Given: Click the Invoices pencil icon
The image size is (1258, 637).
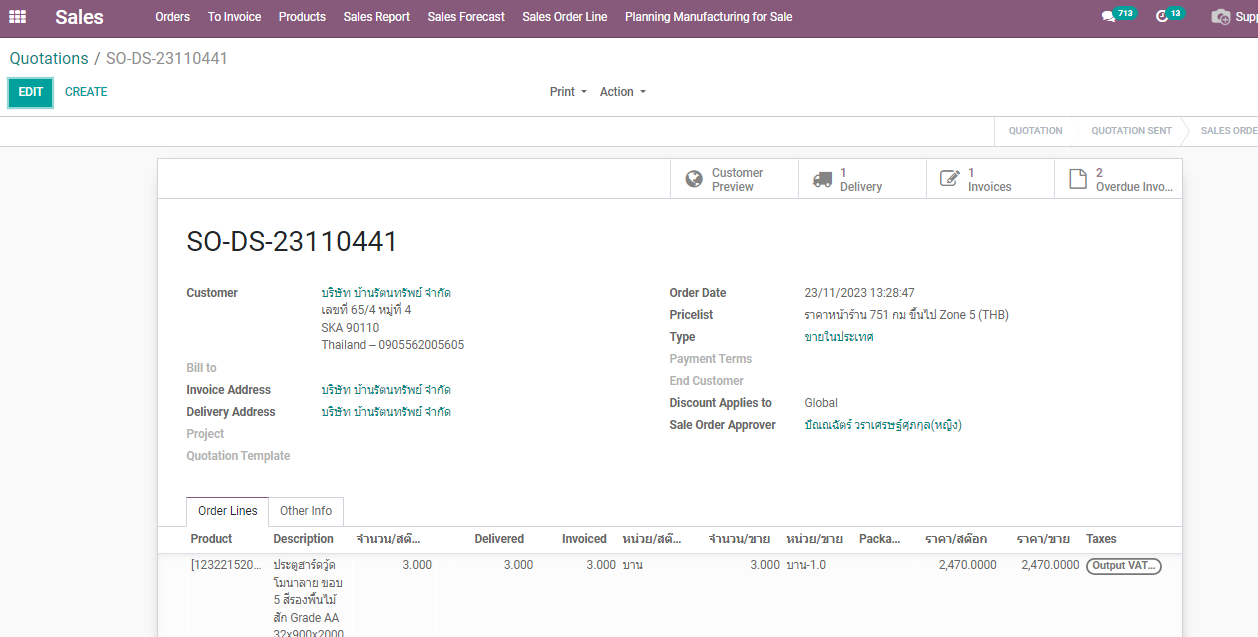Looking at the screenshot, I should pos(949,180).
